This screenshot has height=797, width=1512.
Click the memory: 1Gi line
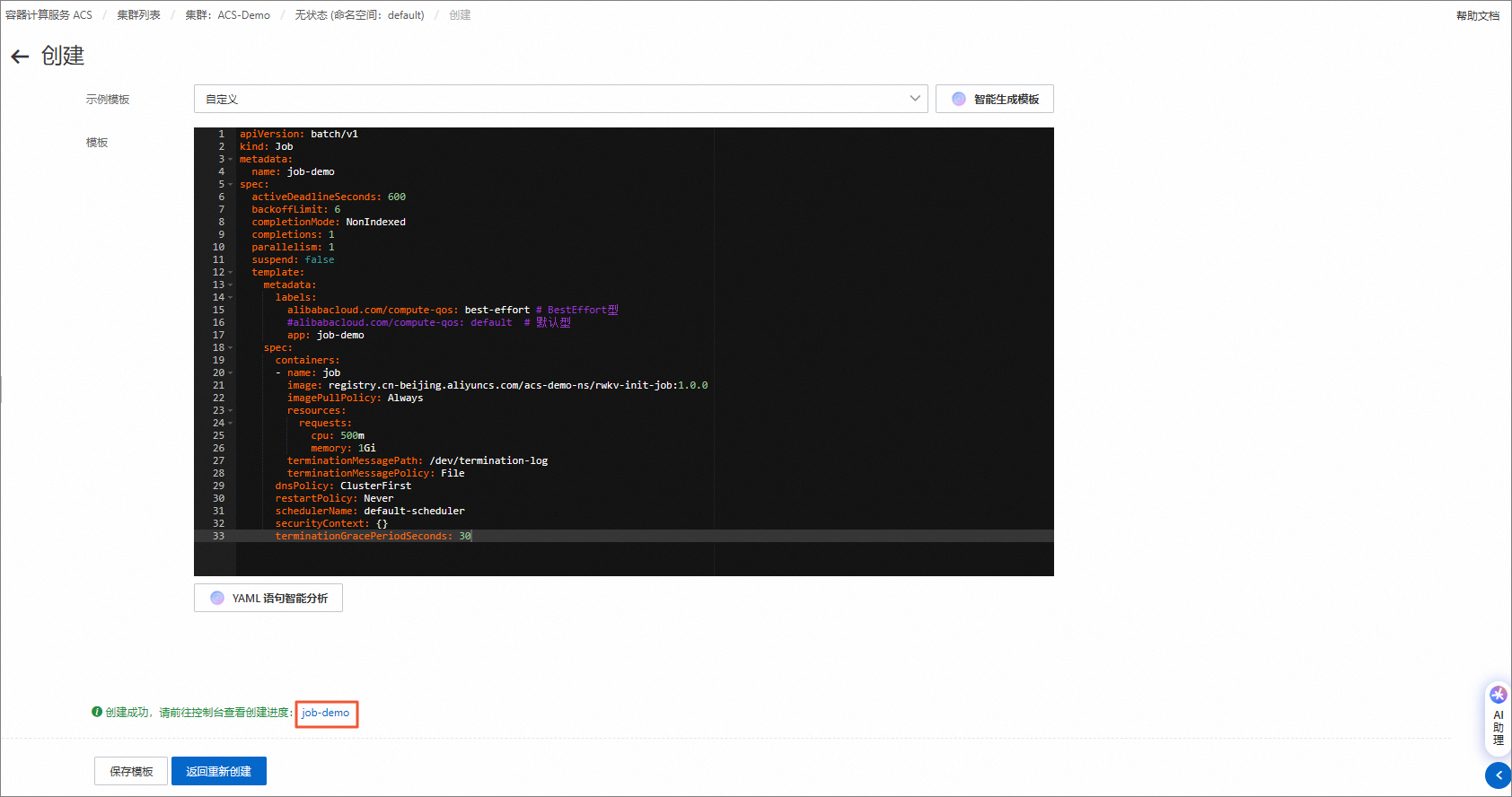pos(343,448)
